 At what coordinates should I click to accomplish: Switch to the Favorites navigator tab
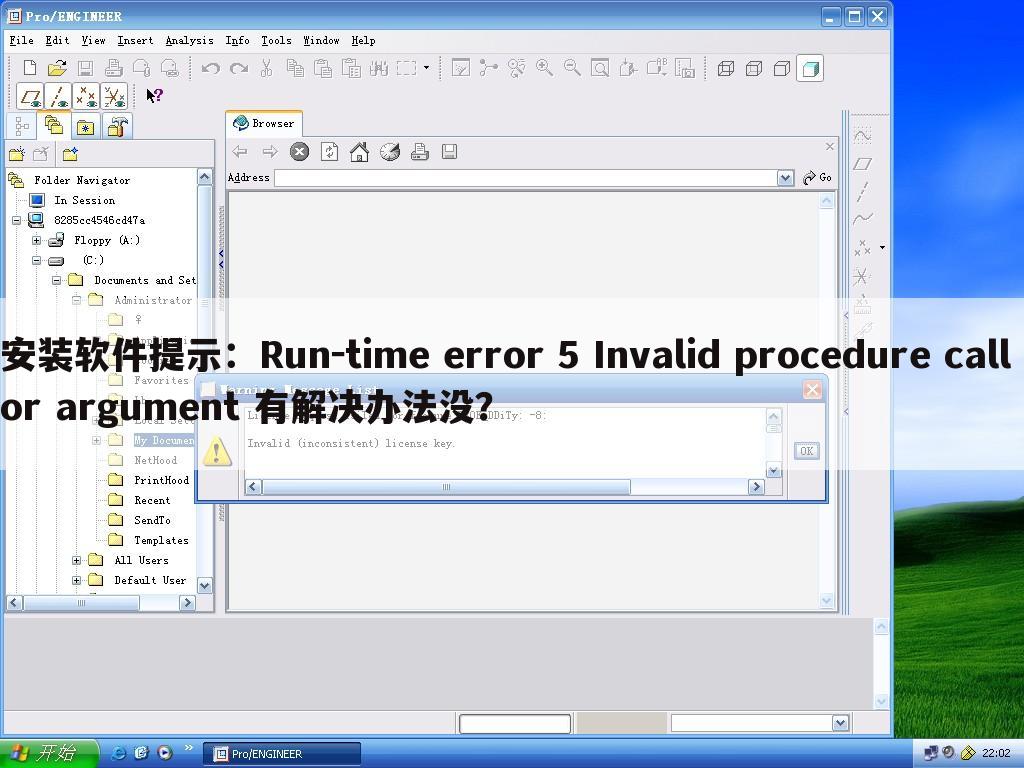(x=86, y=126)
